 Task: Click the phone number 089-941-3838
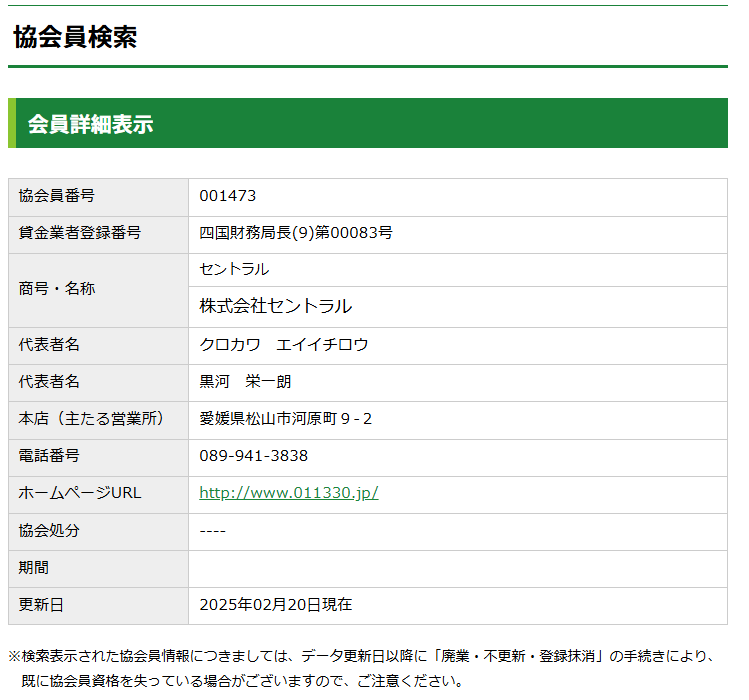(253, 456)
